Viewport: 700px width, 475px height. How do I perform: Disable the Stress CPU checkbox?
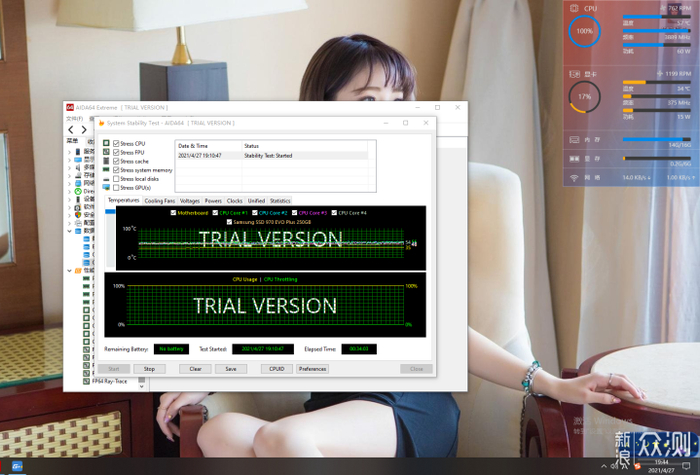(x=116, y=144)
